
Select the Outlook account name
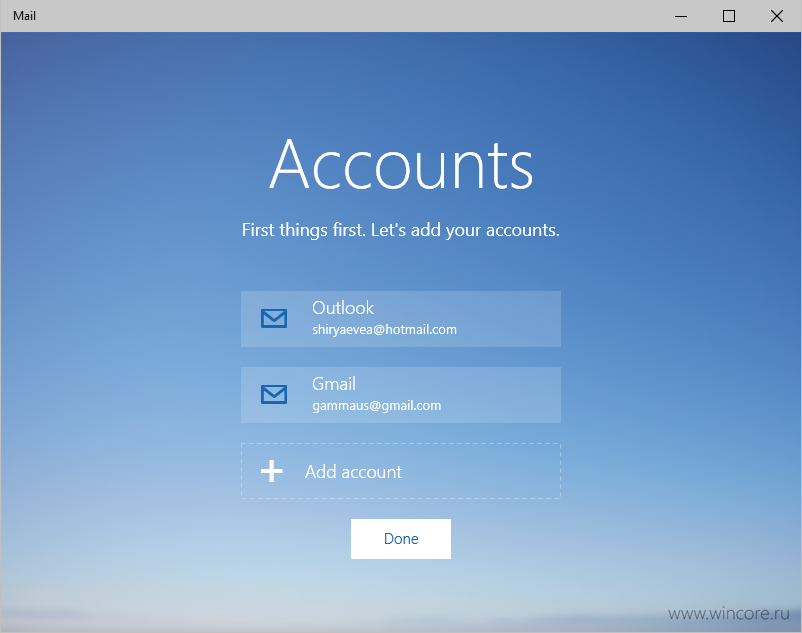343,308
